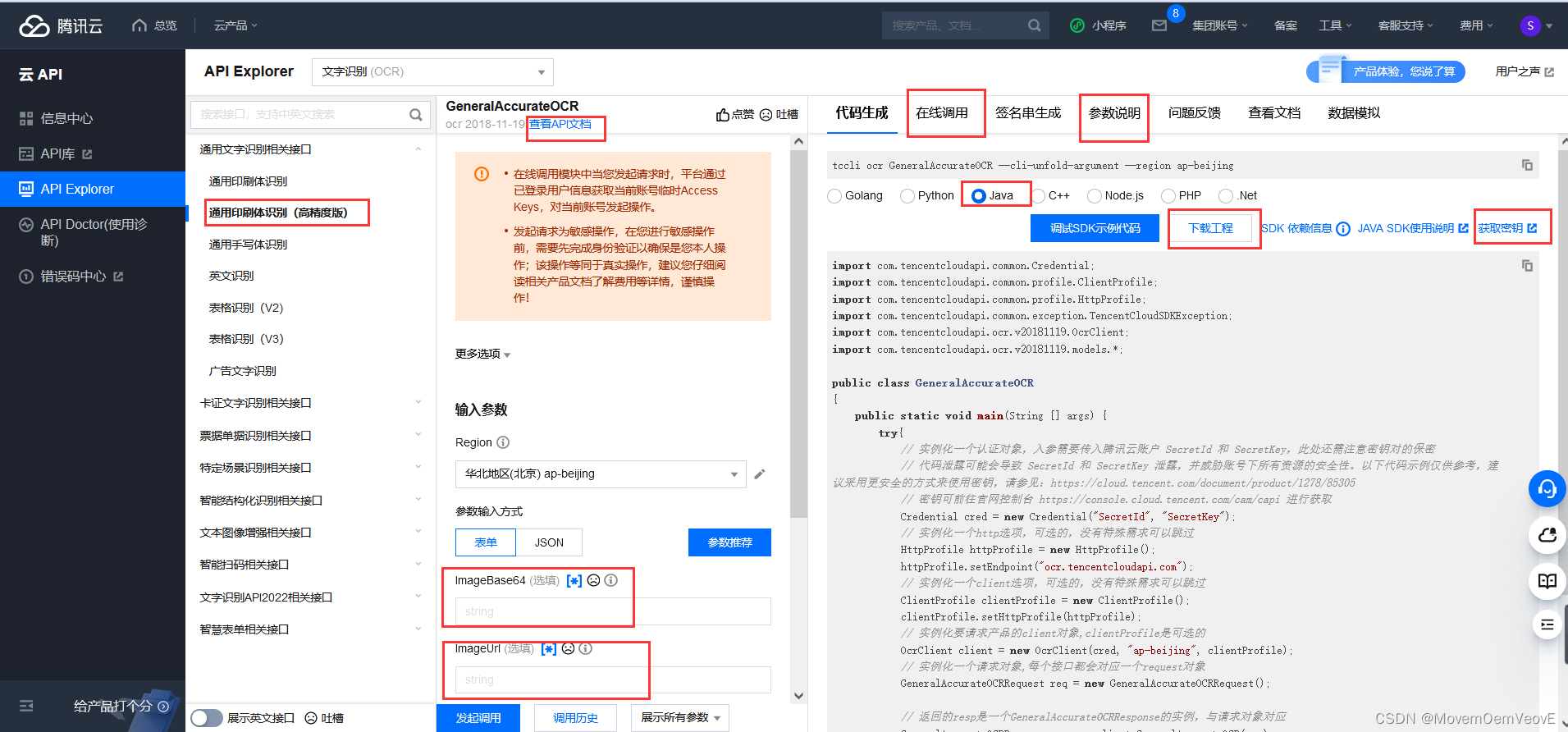Toggle the 展示英文接口 switch

pyautogui.click(x=207, y=718)
